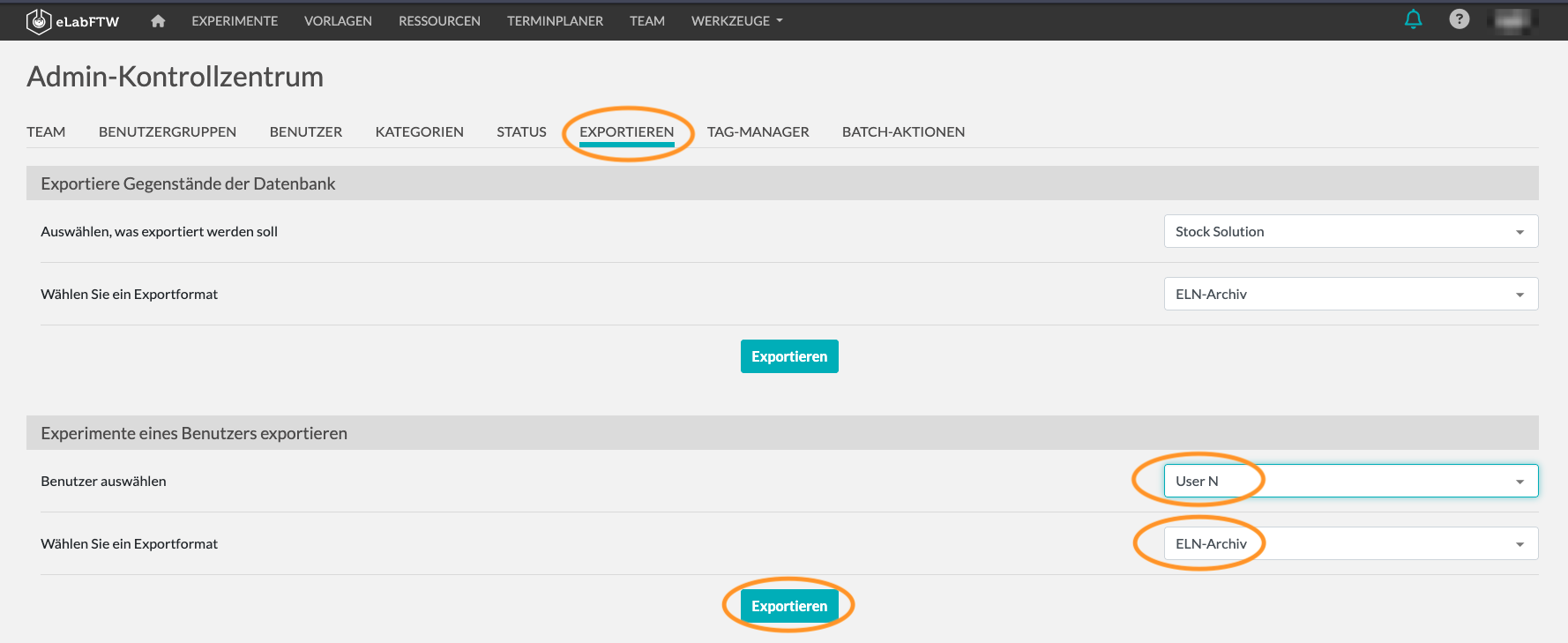This screenshot has height=643, width=1568.
Task: Switch to the Benutzergruppen tab
Action: point(168,132)
